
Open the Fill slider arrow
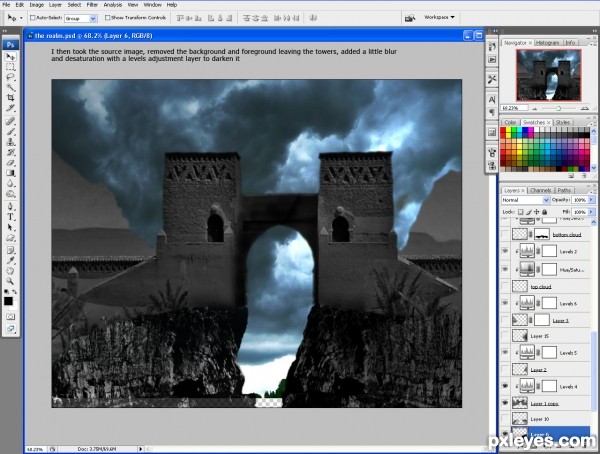(592, 212)
